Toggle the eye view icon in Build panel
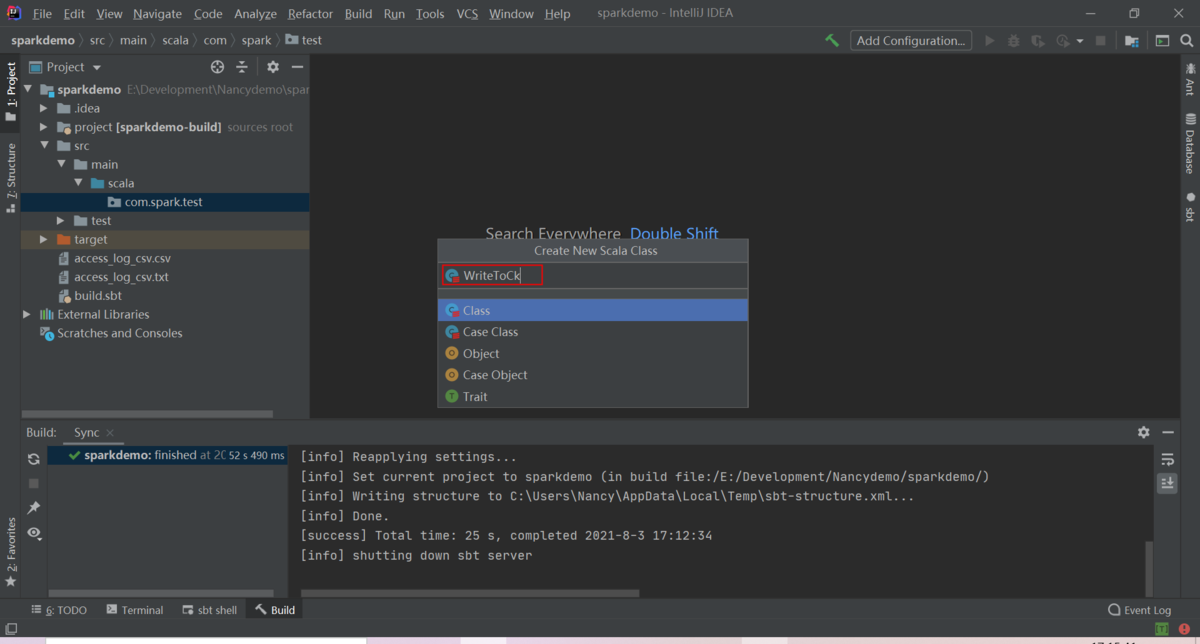The height and width of the screenshot is (644, 1200). click(x=34, y=533)
